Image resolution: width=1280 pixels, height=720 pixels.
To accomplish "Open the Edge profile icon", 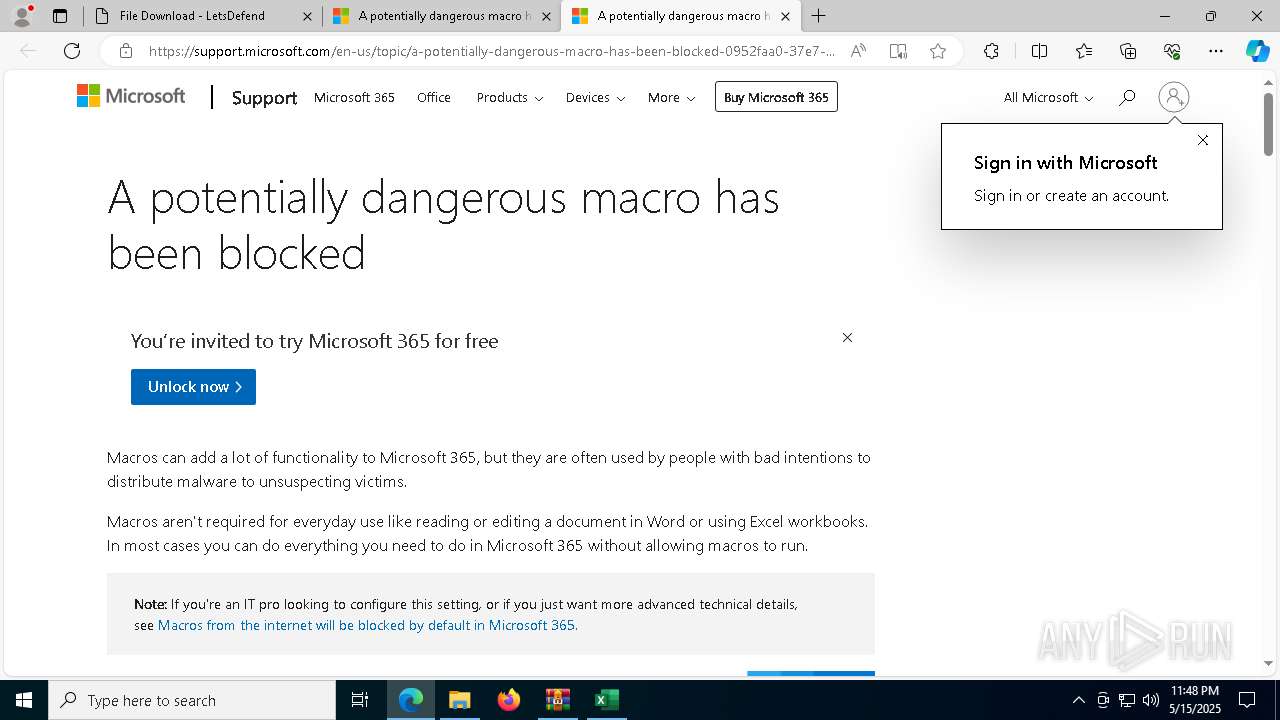I will tap(21, 16).
